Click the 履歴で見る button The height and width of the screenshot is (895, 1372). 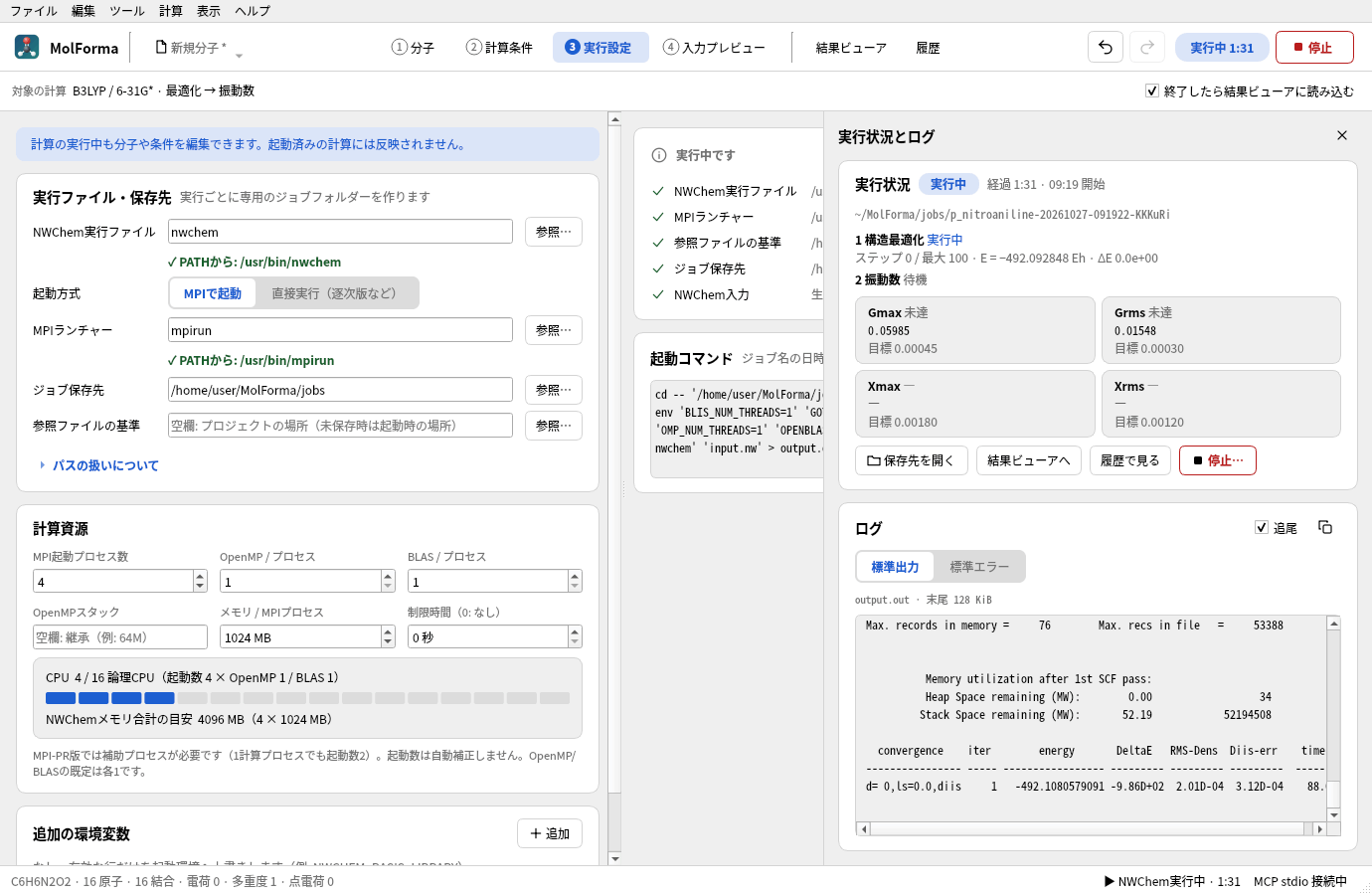click(1129, 460)
